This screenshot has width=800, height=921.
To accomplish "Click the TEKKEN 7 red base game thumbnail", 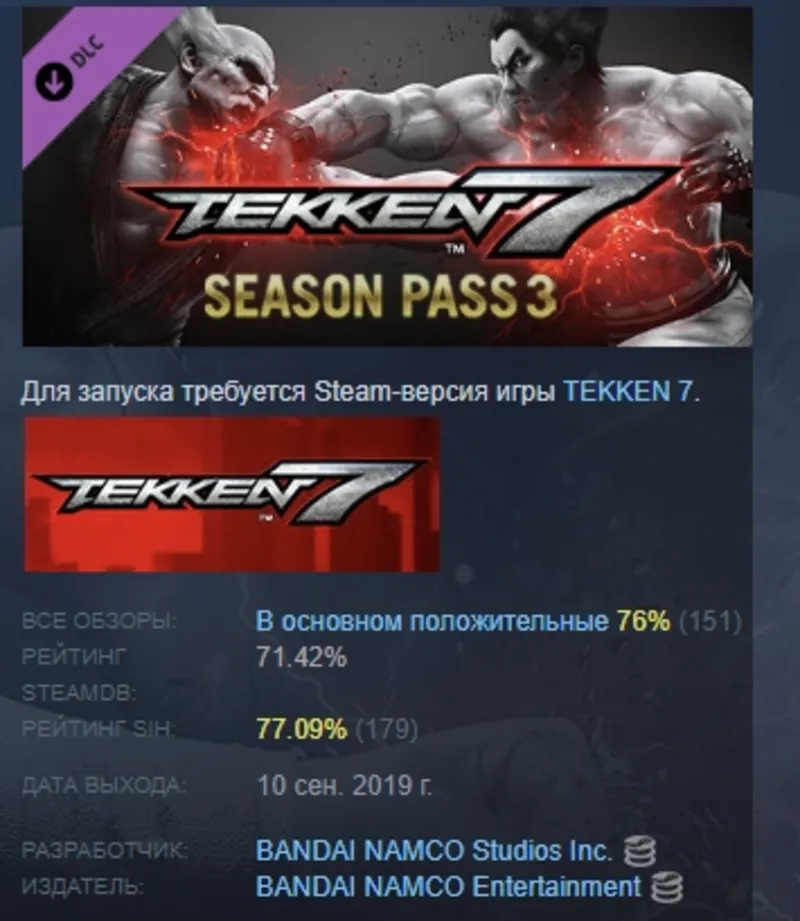I will click(231, 495).
